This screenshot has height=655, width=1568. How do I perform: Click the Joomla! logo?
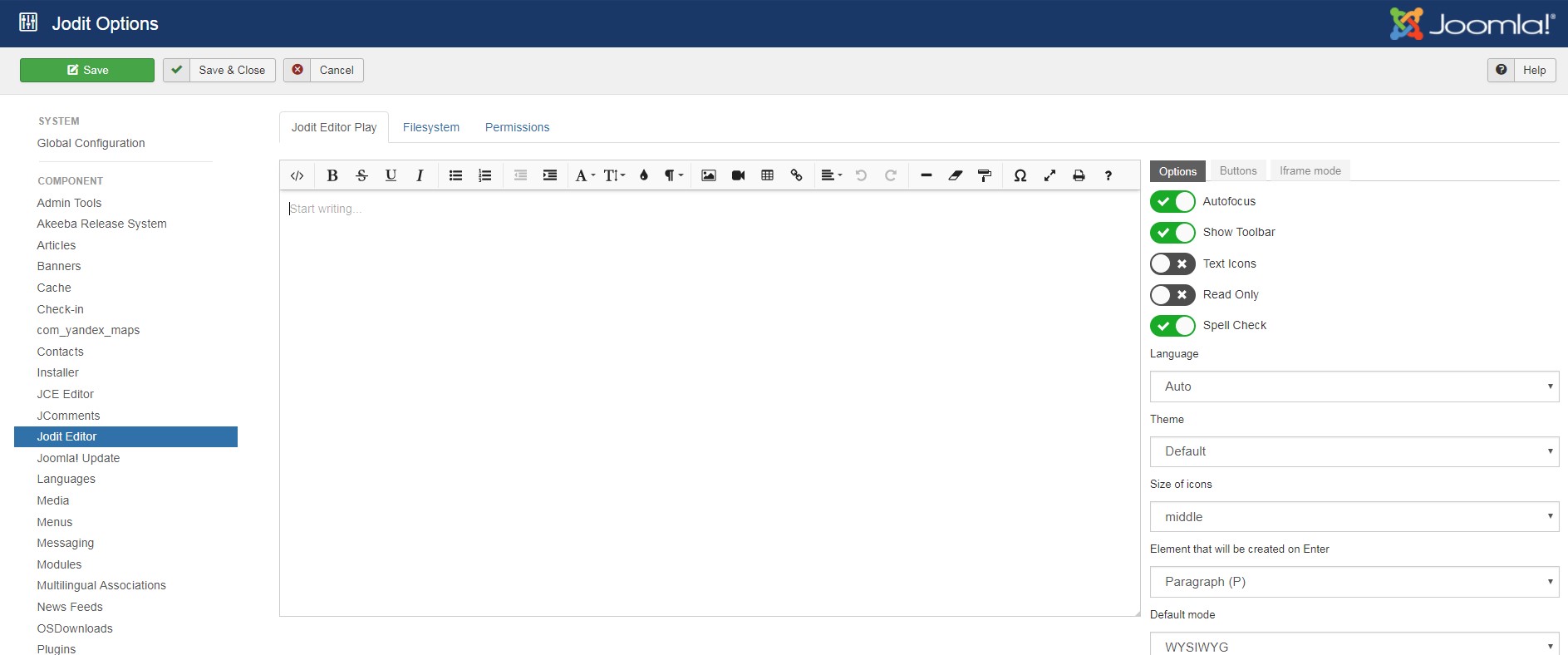(x=1472, y=24)
